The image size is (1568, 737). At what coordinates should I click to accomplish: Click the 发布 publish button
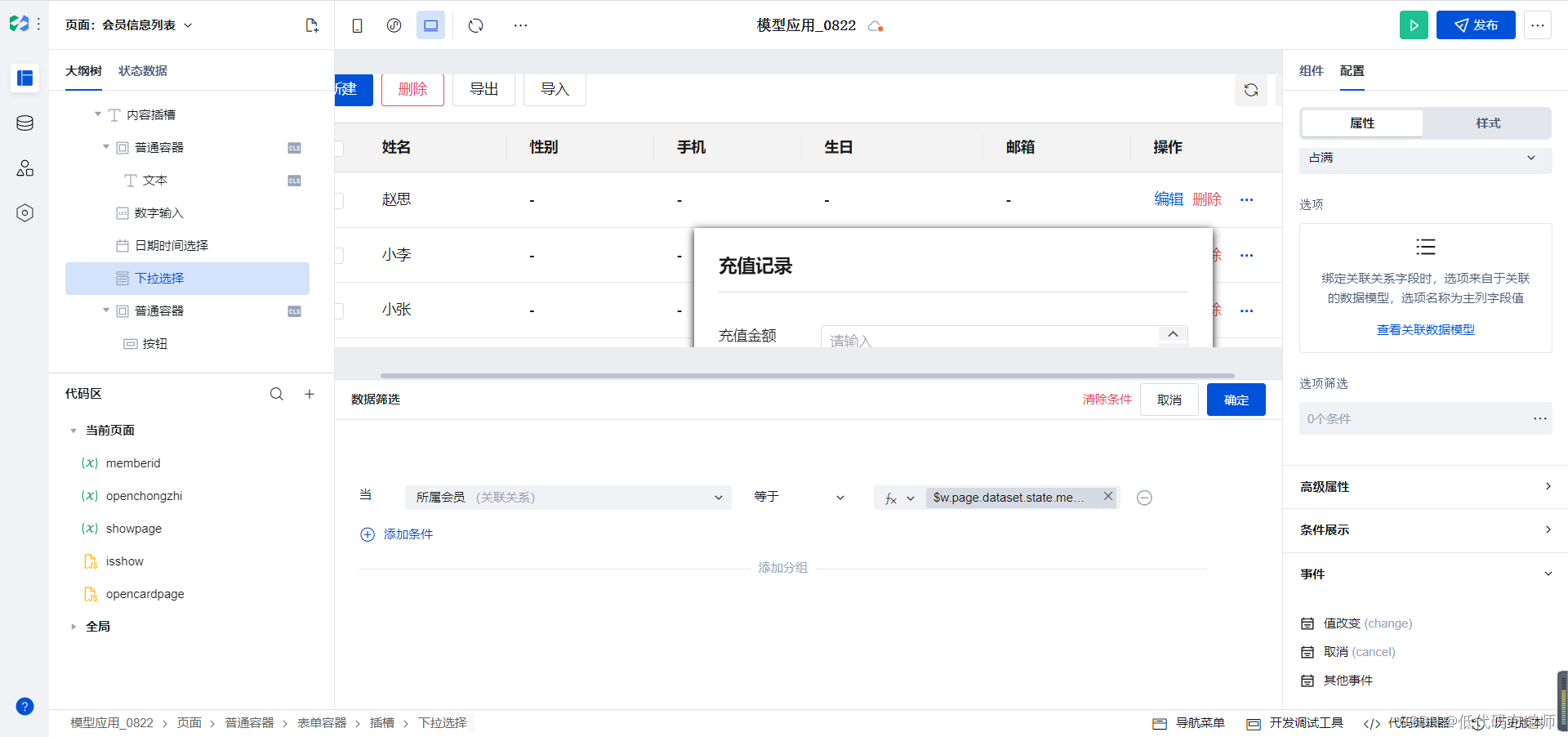(1476, 25)
